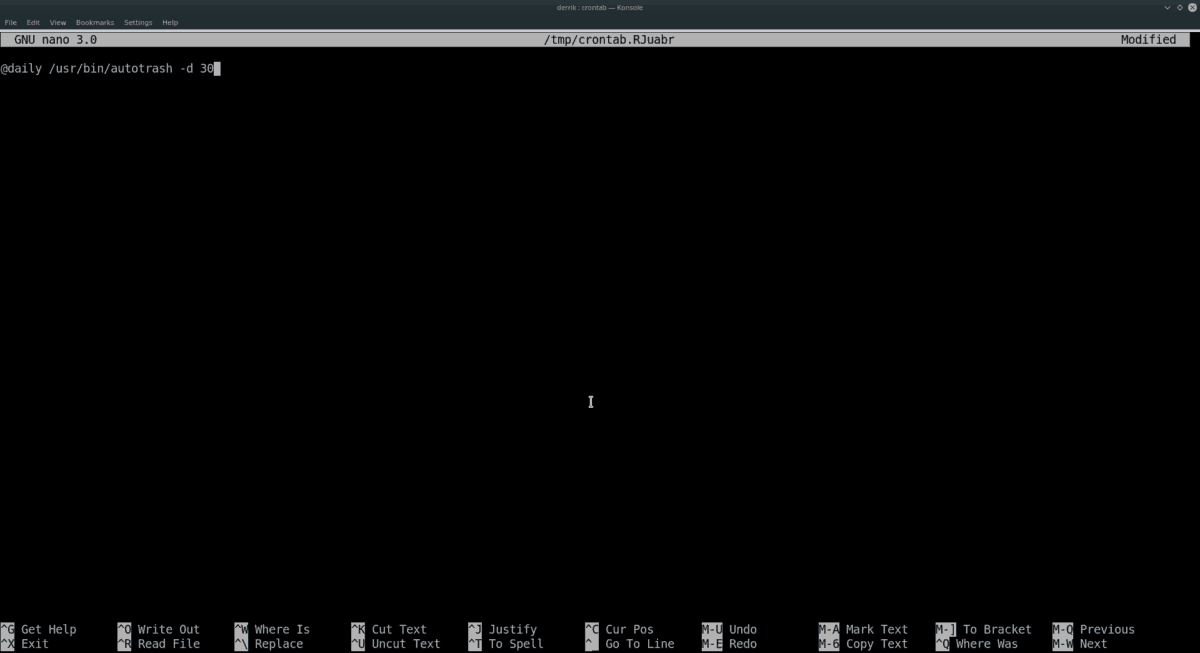Click the Mark Text shortcut

875,629
